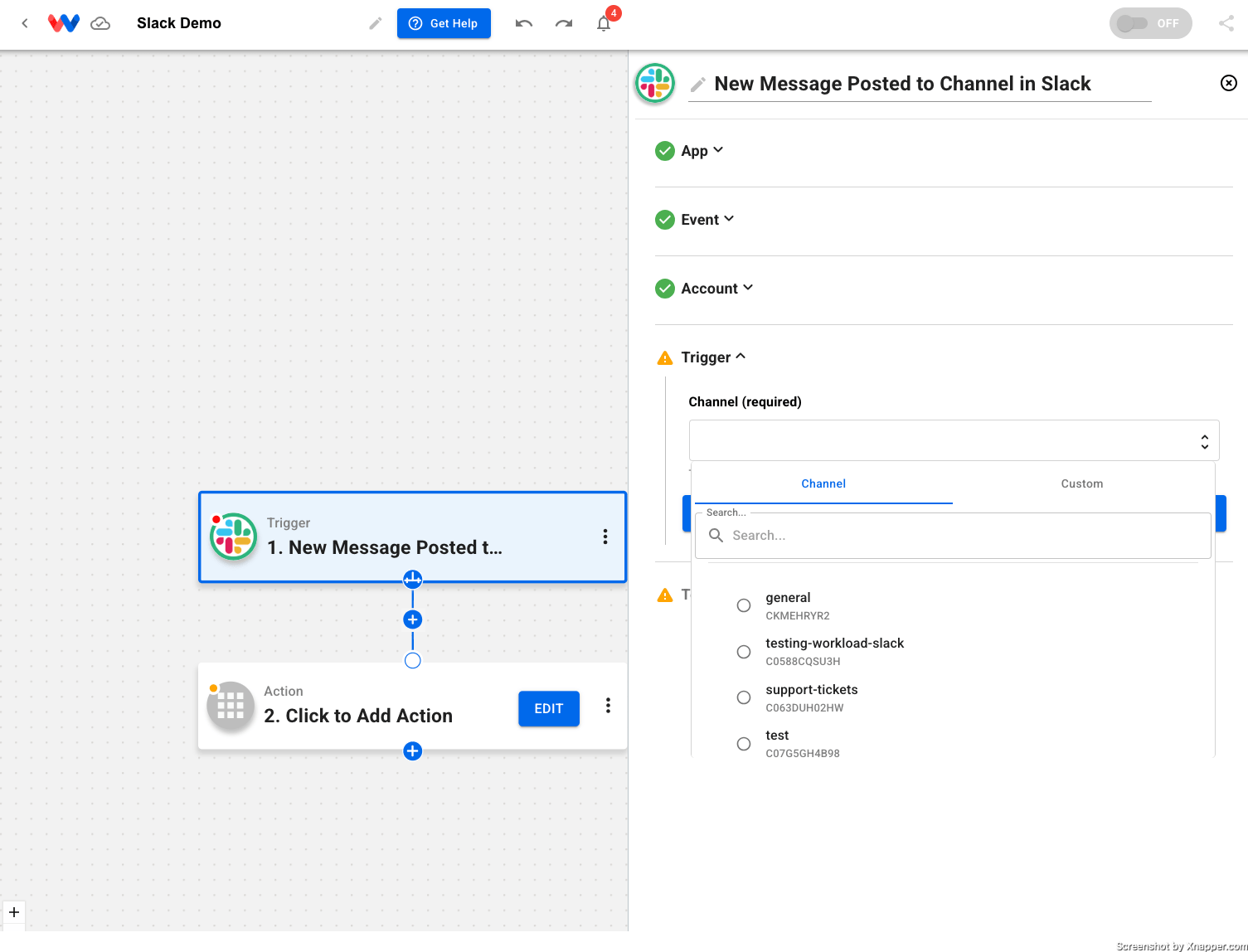Open the Channel (required) dropdown field

click(954, 440)
